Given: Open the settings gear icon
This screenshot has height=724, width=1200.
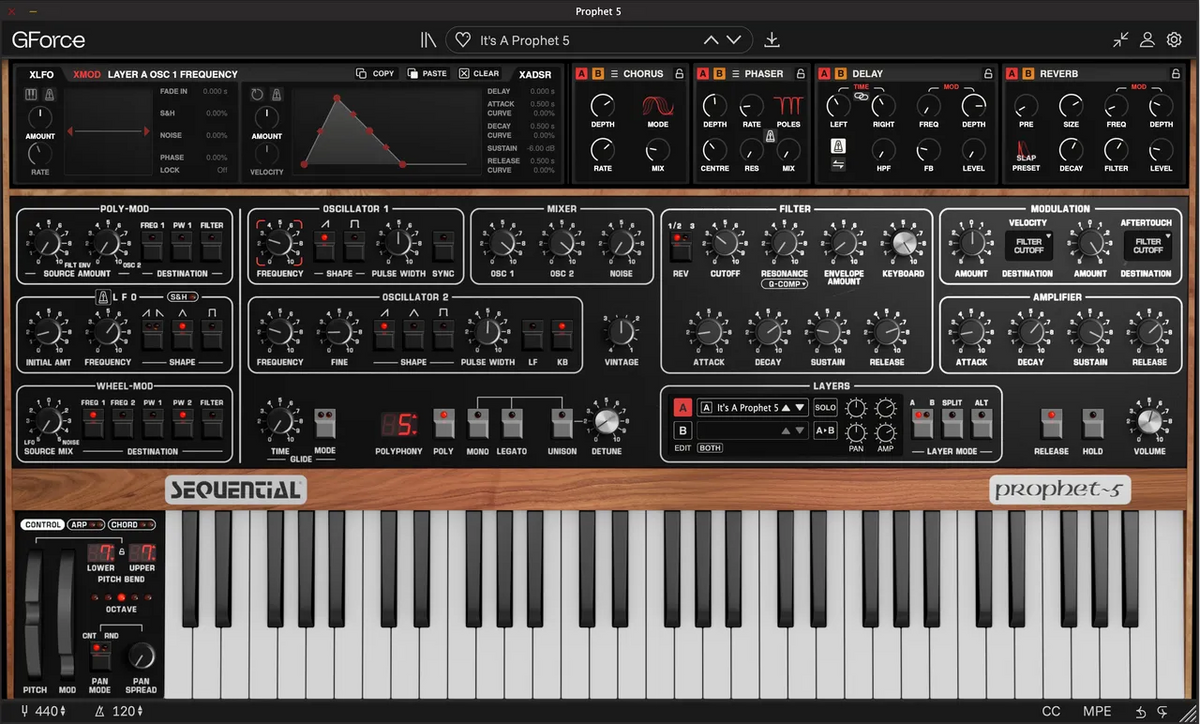Looking at the screenshot, I should [1174, 40].
